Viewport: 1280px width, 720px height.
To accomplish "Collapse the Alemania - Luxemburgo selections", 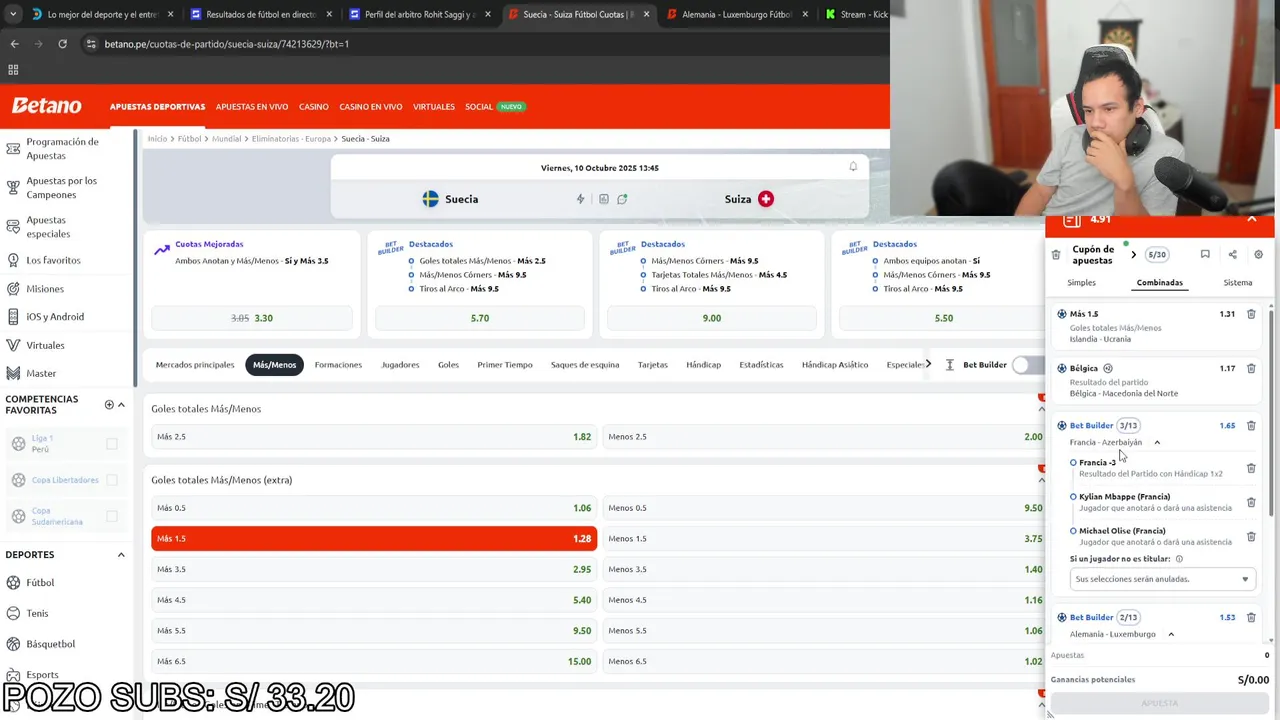I will coord(1171,634).
